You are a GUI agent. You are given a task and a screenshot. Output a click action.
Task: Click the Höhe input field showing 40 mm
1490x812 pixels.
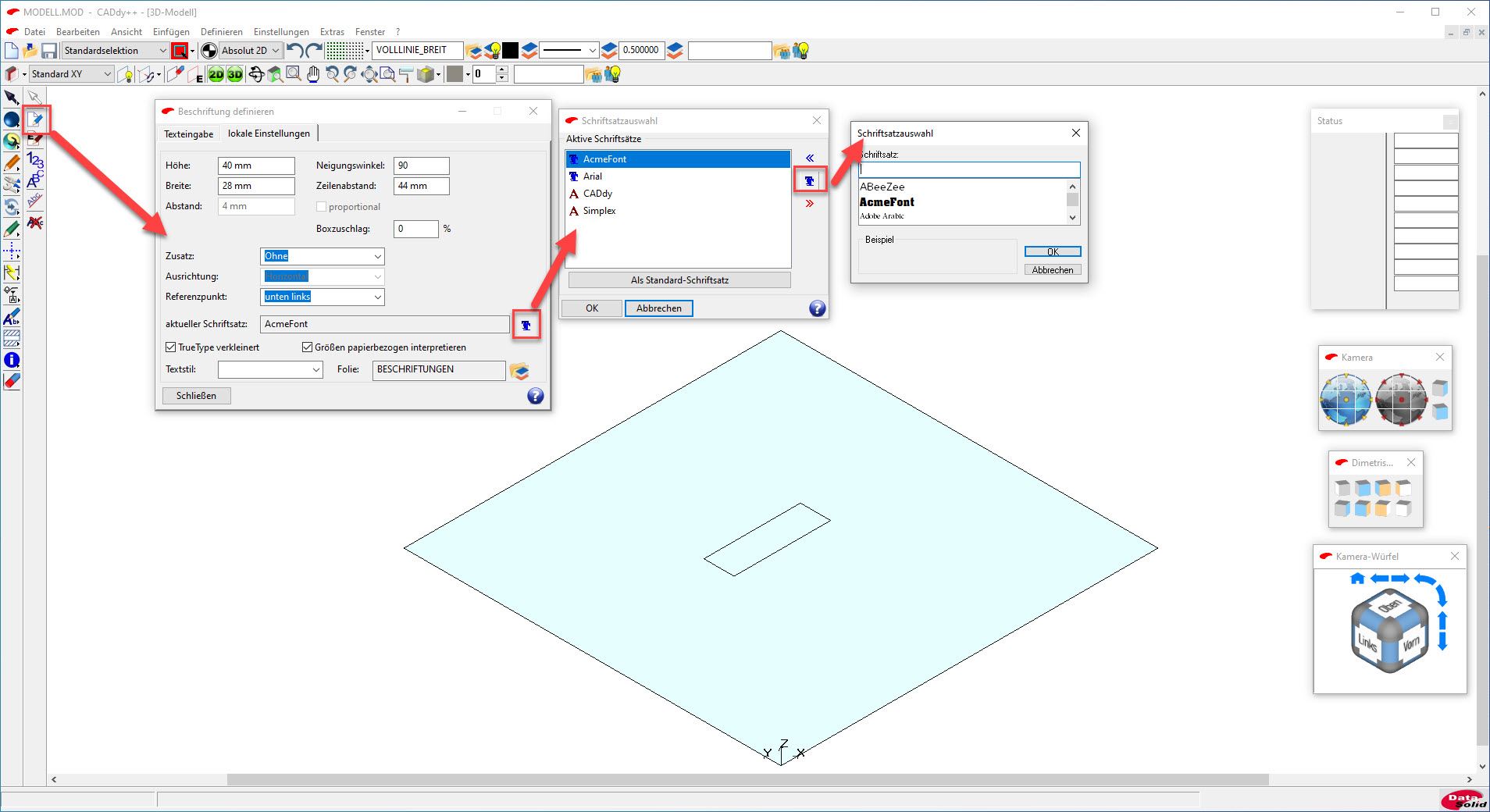coord(256,166)
